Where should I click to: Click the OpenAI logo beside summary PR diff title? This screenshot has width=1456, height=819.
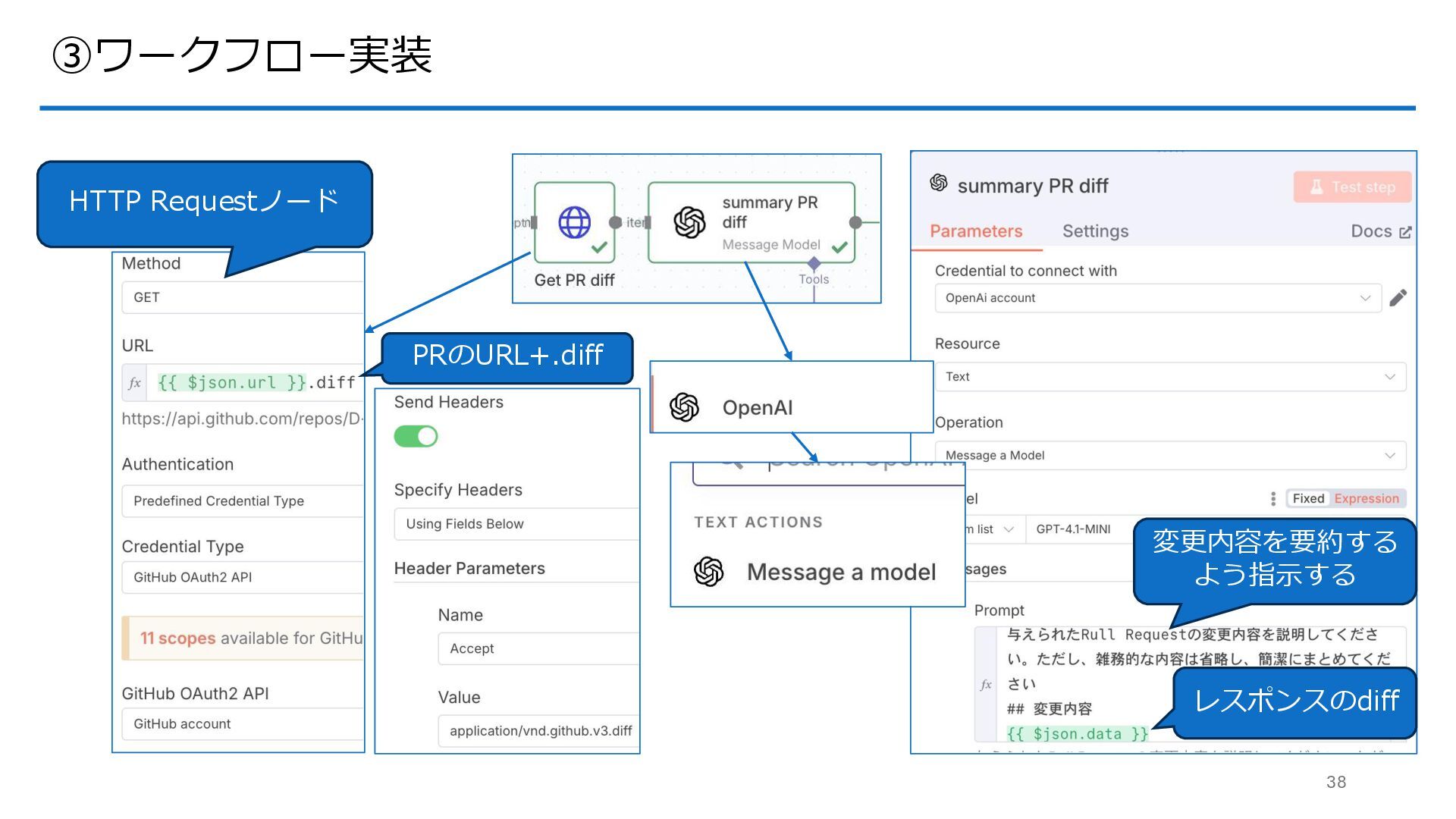coord(939,183)
